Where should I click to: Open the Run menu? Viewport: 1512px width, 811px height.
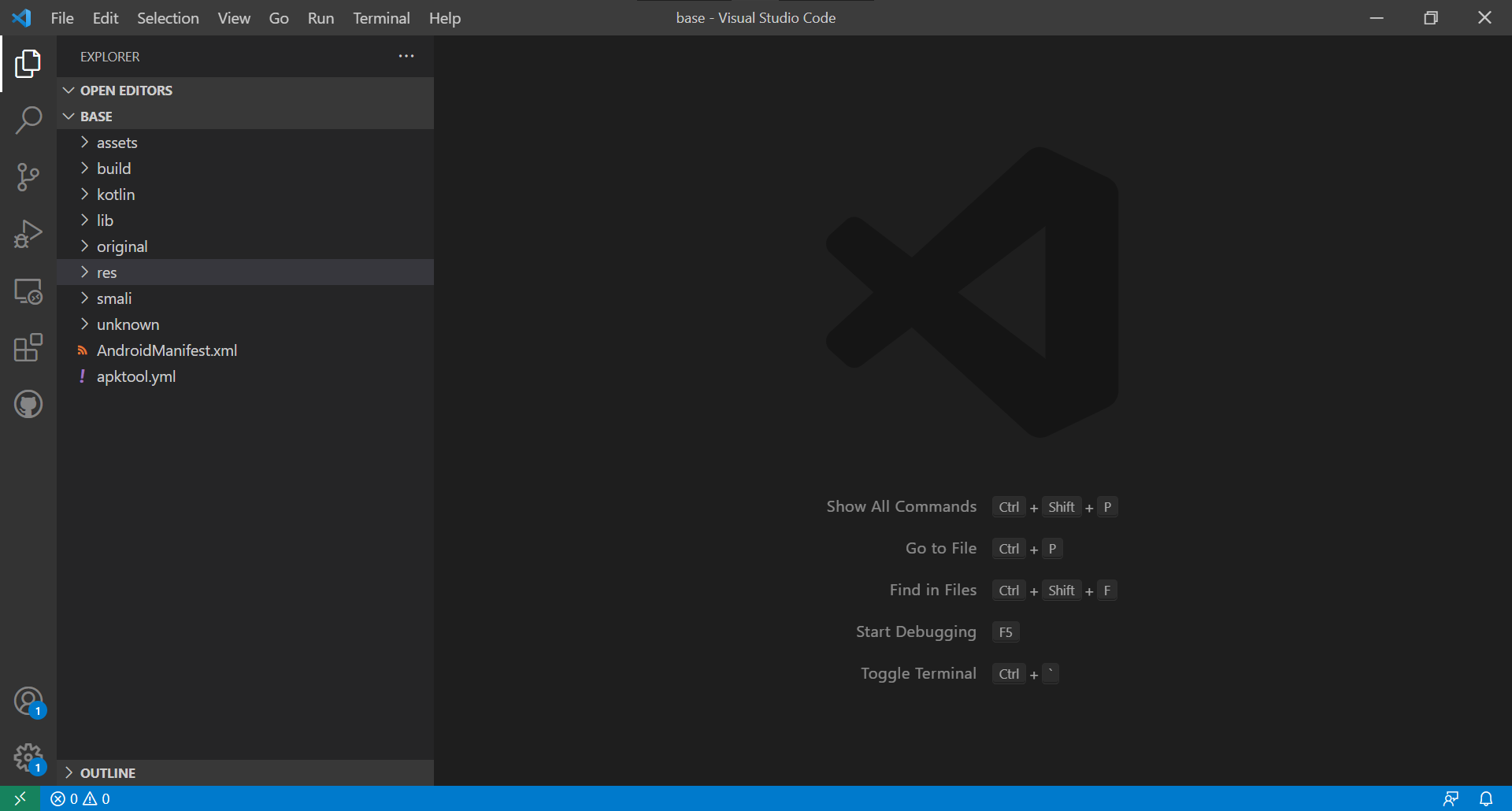click(321, 17)
